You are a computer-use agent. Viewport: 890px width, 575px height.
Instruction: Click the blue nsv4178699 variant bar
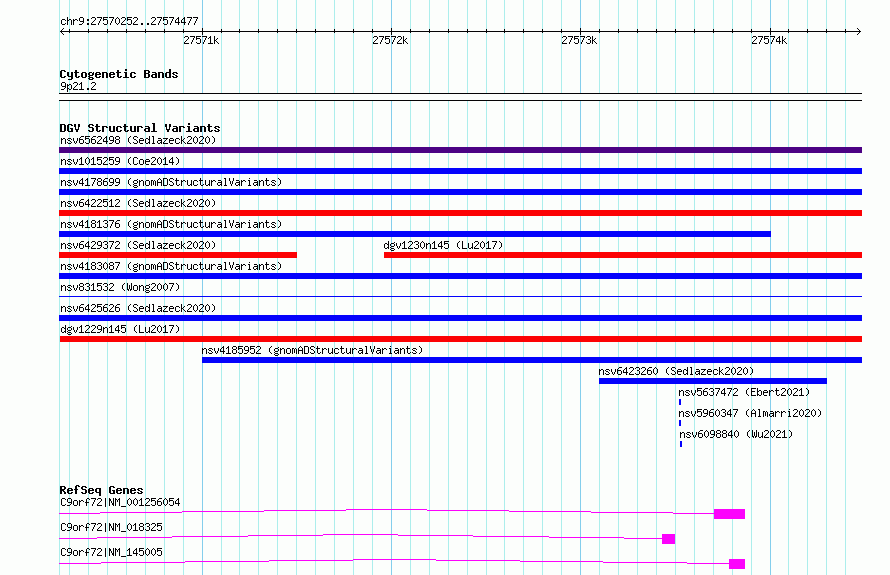click(x=460, y=192)
